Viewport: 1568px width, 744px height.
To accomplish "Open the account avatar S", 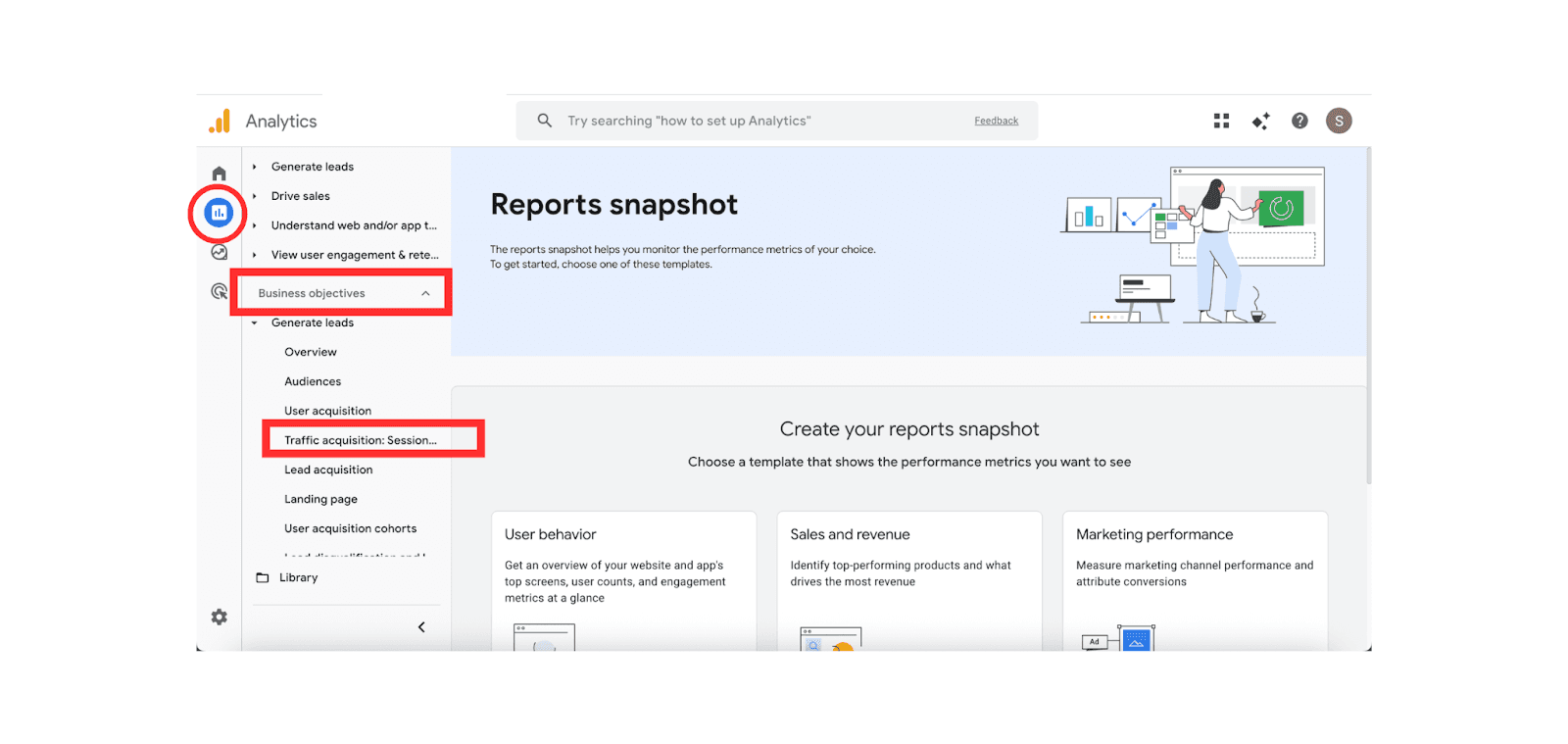I will pyautogui.click(x=1339, y=121).
